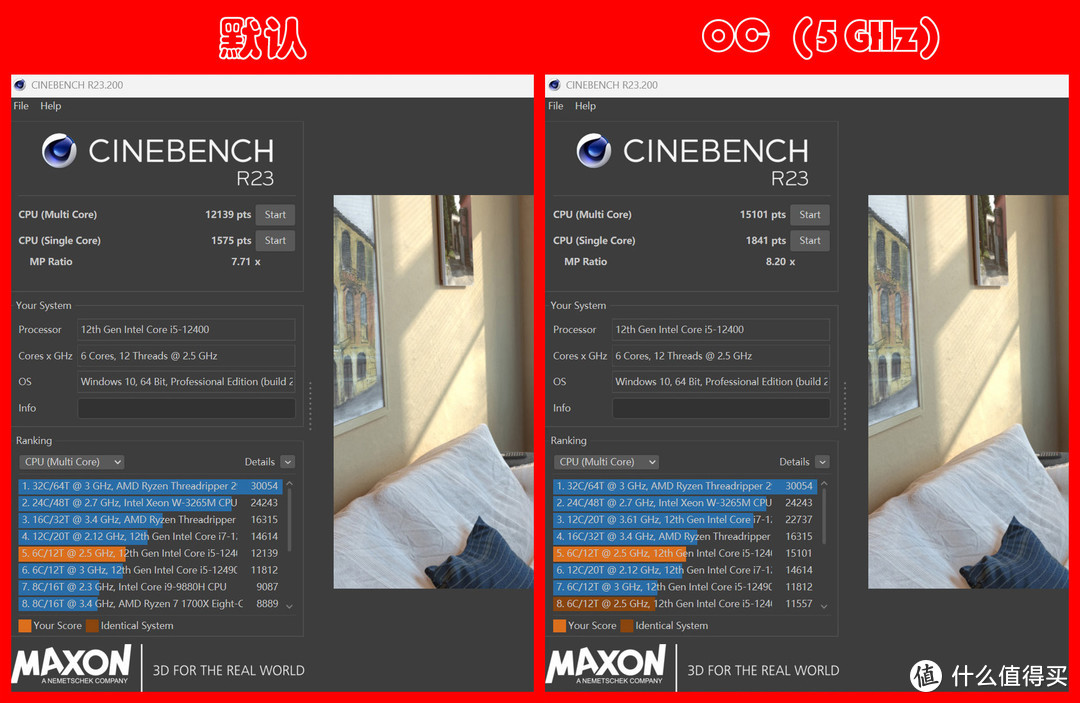Click the ranking list scroll-up arrow beside 30054 in the right window
The width and height of the screenshot is (1080, 703).
tap(825, 486)
